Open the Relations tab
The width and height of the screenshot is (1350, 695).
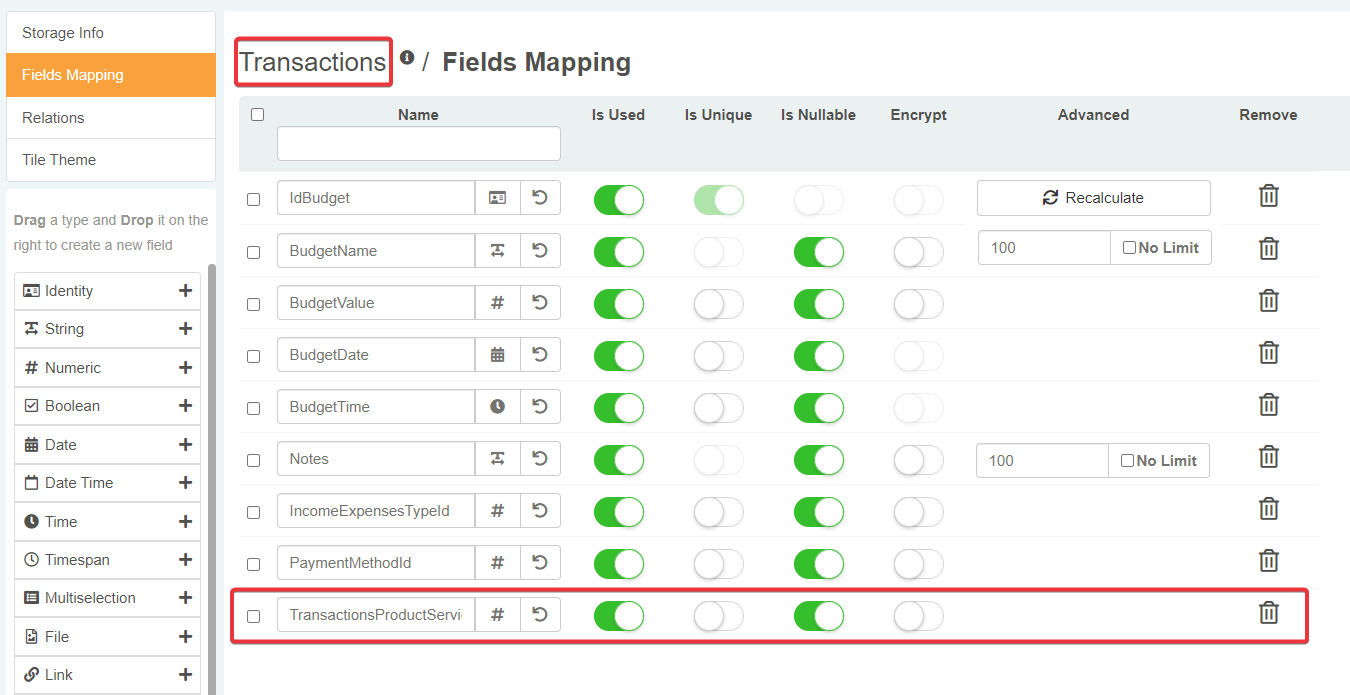pyautogui.click(x=110, y=117)
